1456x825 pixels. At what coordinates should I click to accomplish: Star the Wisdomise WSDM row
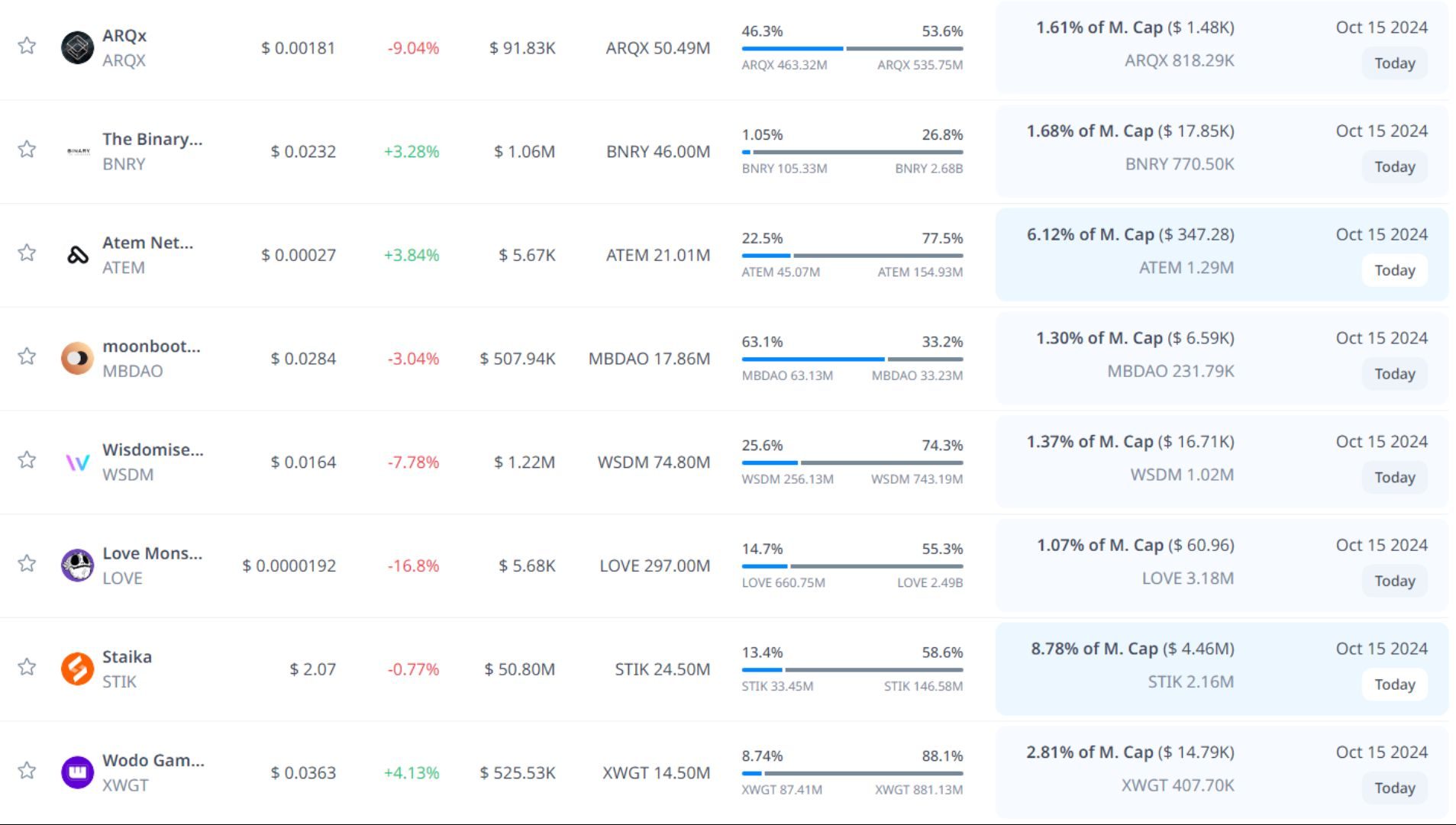coord(27,460)
